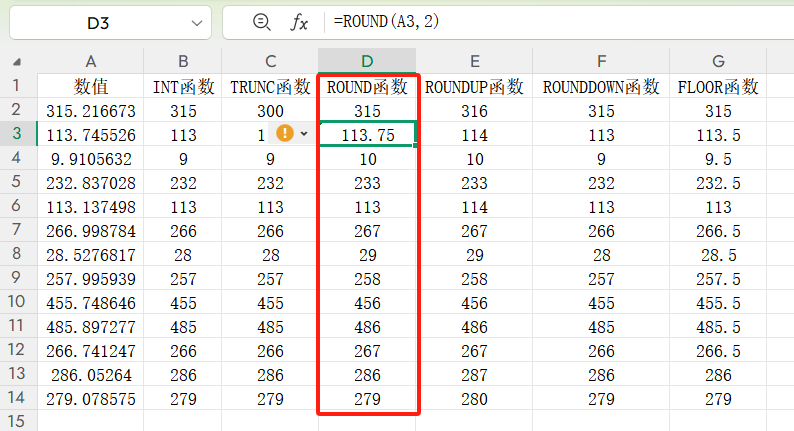Select ROUNDUP cell showing 456
This screenshot has width=794, height=431.
[x=474, y=302]
